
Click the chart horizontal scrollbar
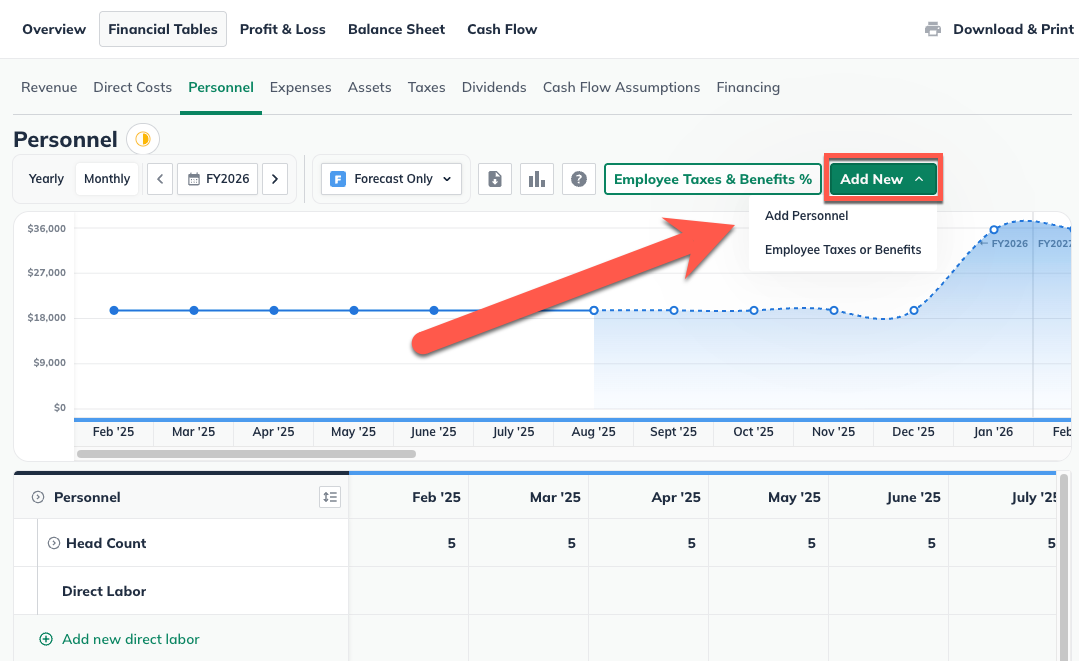coord(246,454)
